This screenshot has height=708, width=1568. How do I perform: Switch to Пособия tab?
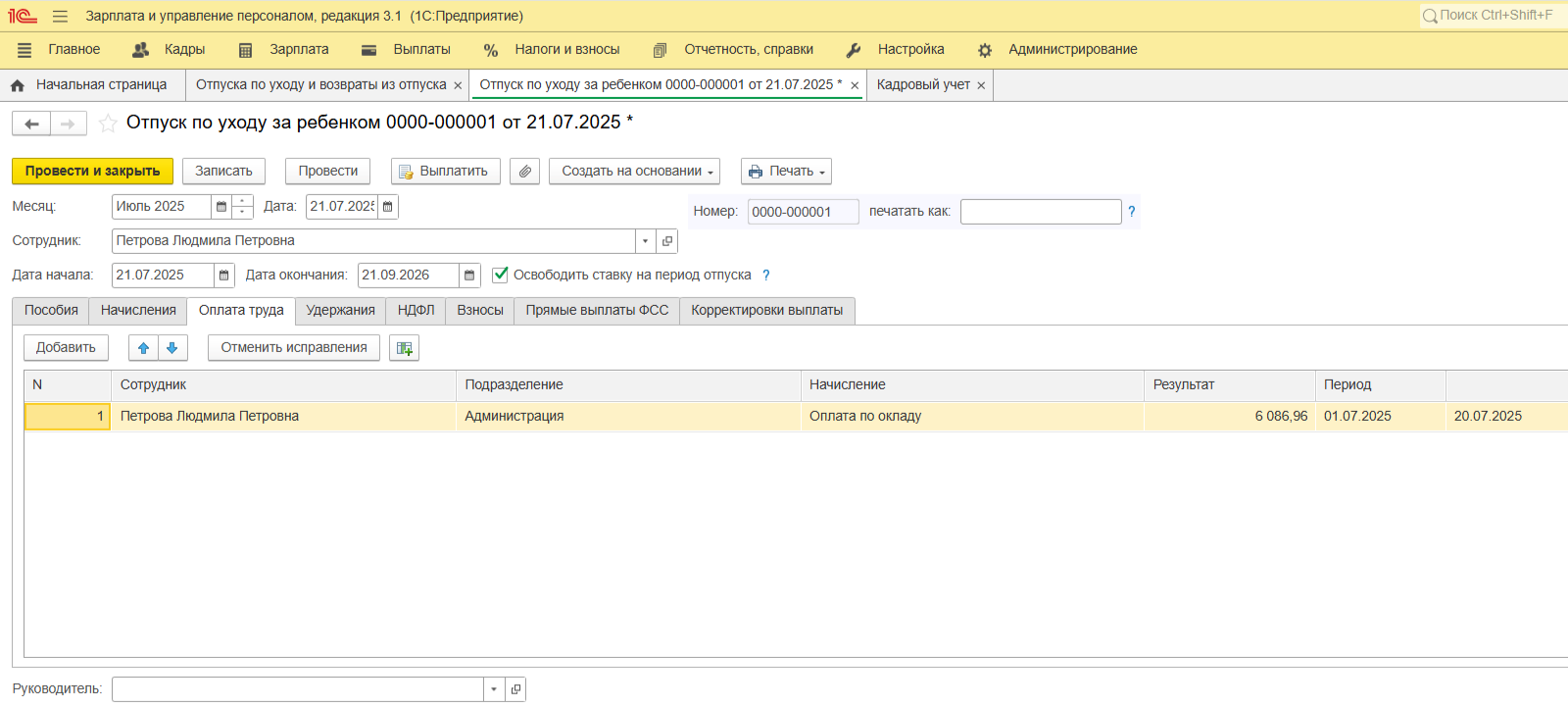pyautogui.click(x=51, y=311)
